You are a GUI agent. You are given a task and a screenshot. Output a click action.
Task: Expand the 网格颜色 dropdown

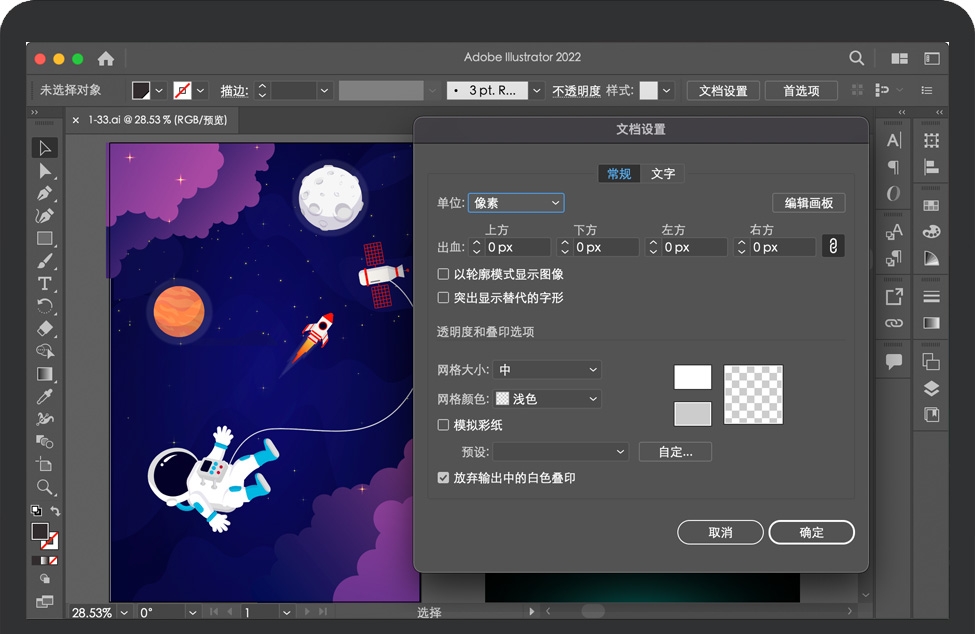(547, 399)
